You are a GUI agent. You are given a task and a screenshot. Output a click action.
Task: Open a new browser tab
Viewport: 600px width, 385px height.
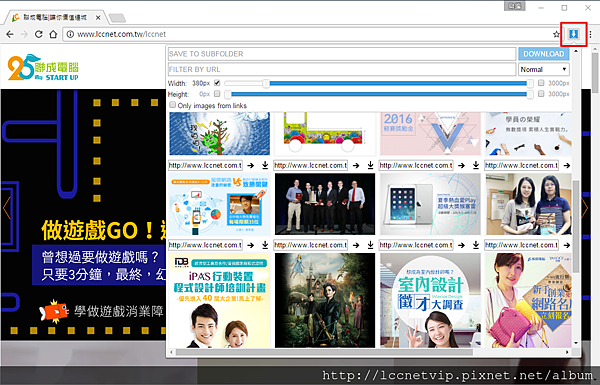point(117,18)
